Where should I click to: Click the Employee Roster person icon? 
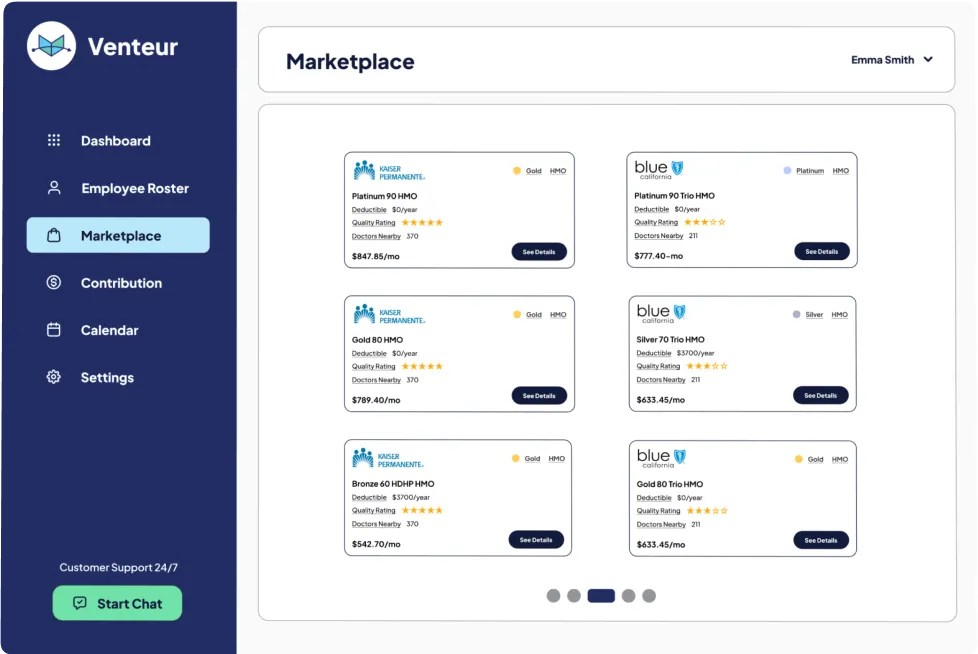(53, 187)
